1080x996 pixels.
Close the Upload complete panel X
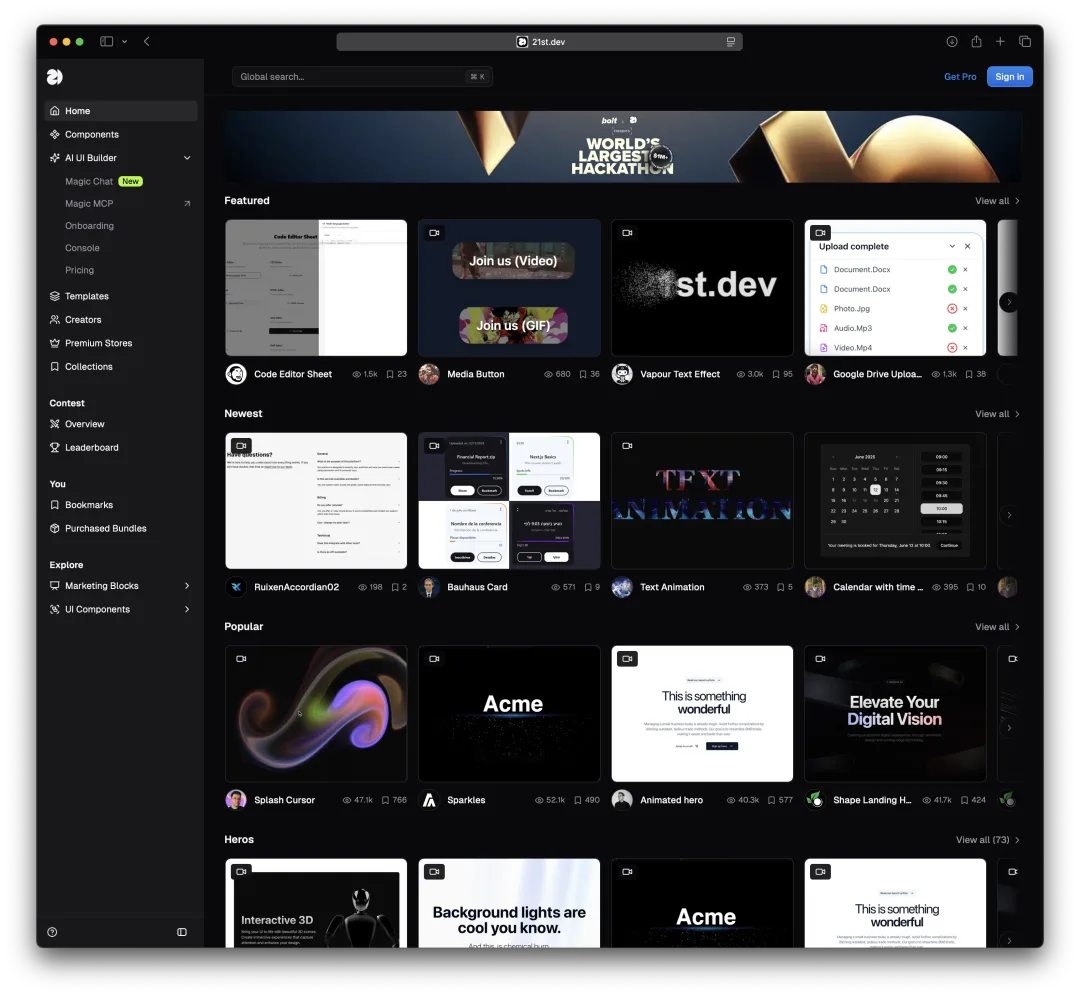(968, 246)
